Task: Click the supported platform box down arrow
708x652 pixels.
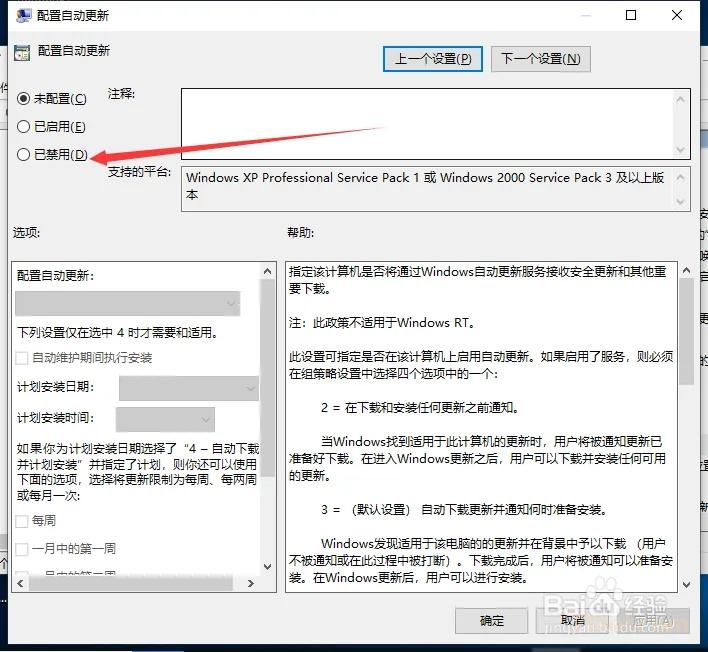Action: pos(680,202)
